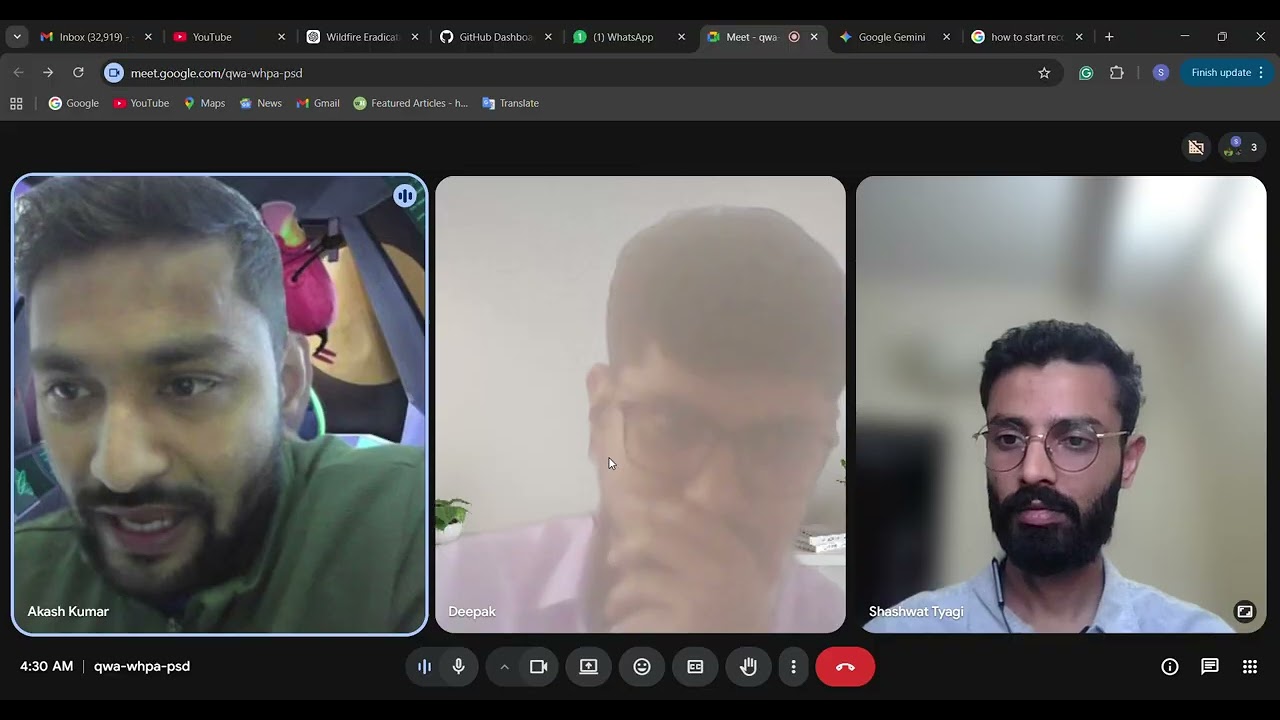Open audio settings chevron arrow
This screenshot has height=720, width=1280.
(x=504, y=667)
